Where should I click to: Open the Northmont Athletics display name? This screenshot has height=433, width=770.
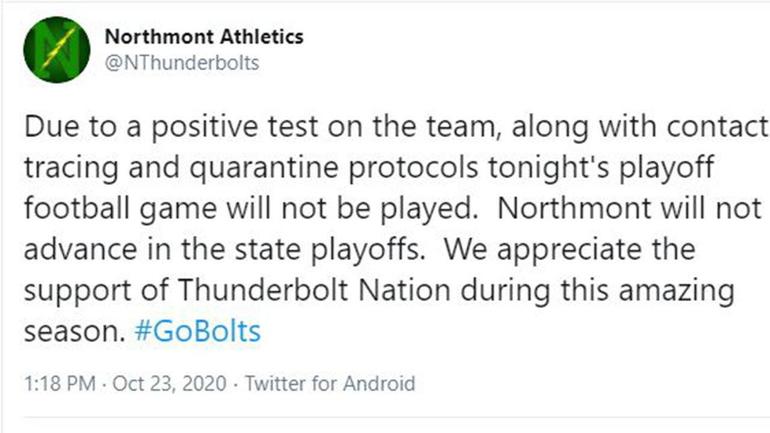pos(204,37)
